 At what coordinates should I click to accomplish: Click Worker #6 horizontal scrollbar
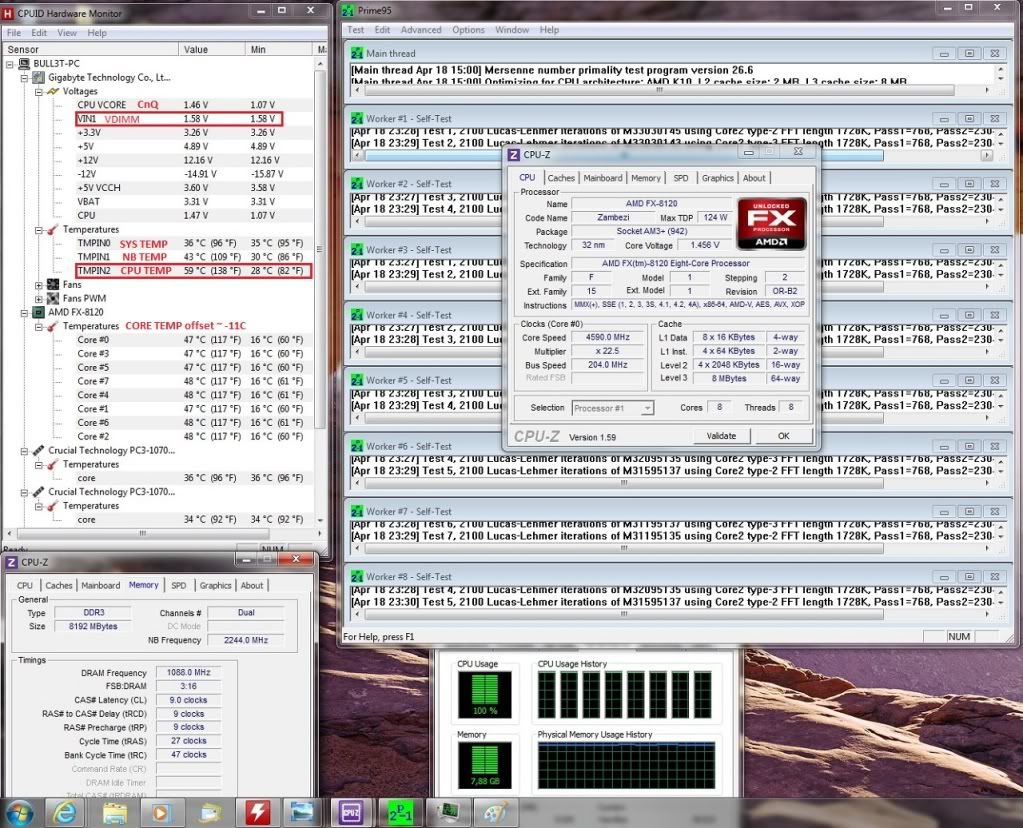pos(624,483)
